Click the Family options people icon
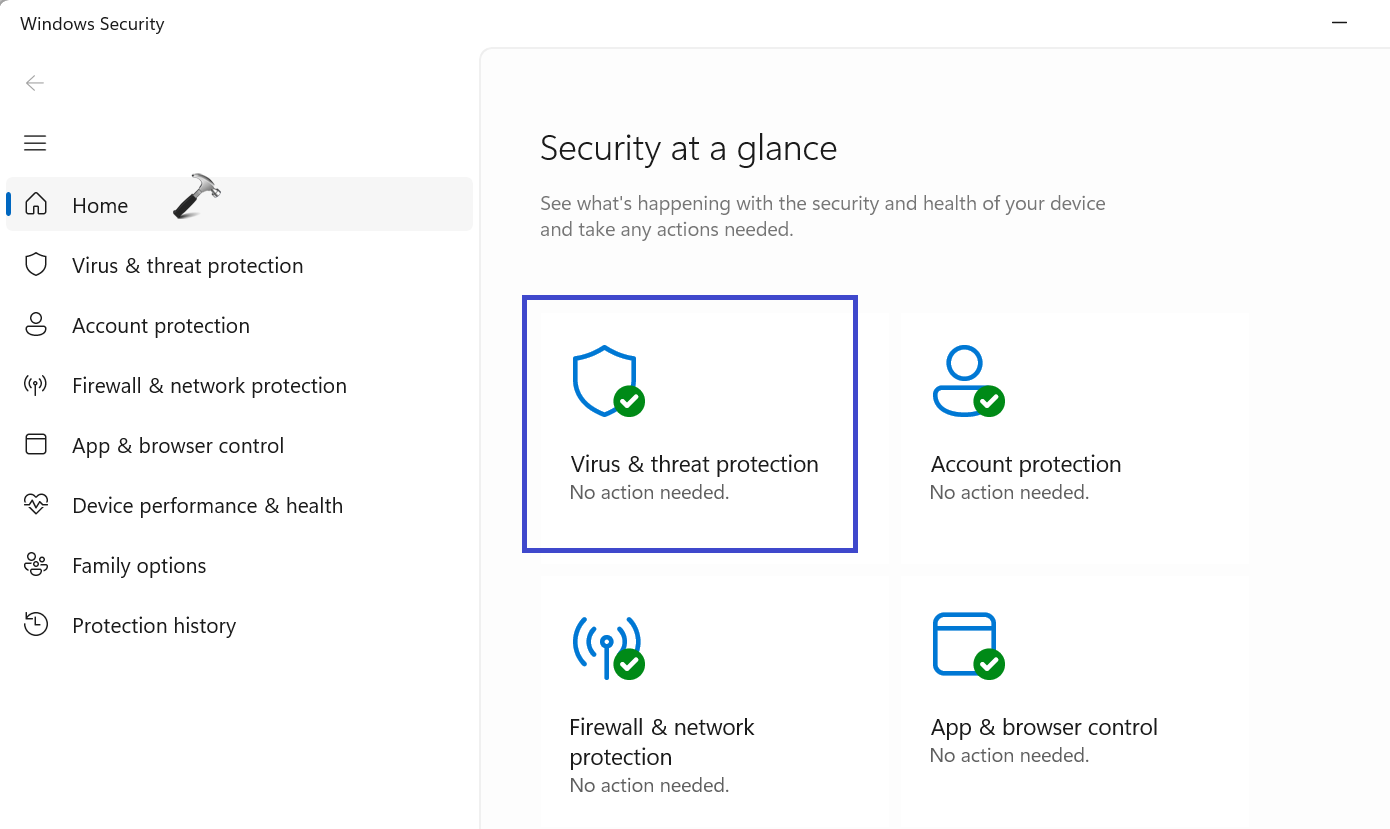Screen dimensions: 1390x829 tap(36, 565)
